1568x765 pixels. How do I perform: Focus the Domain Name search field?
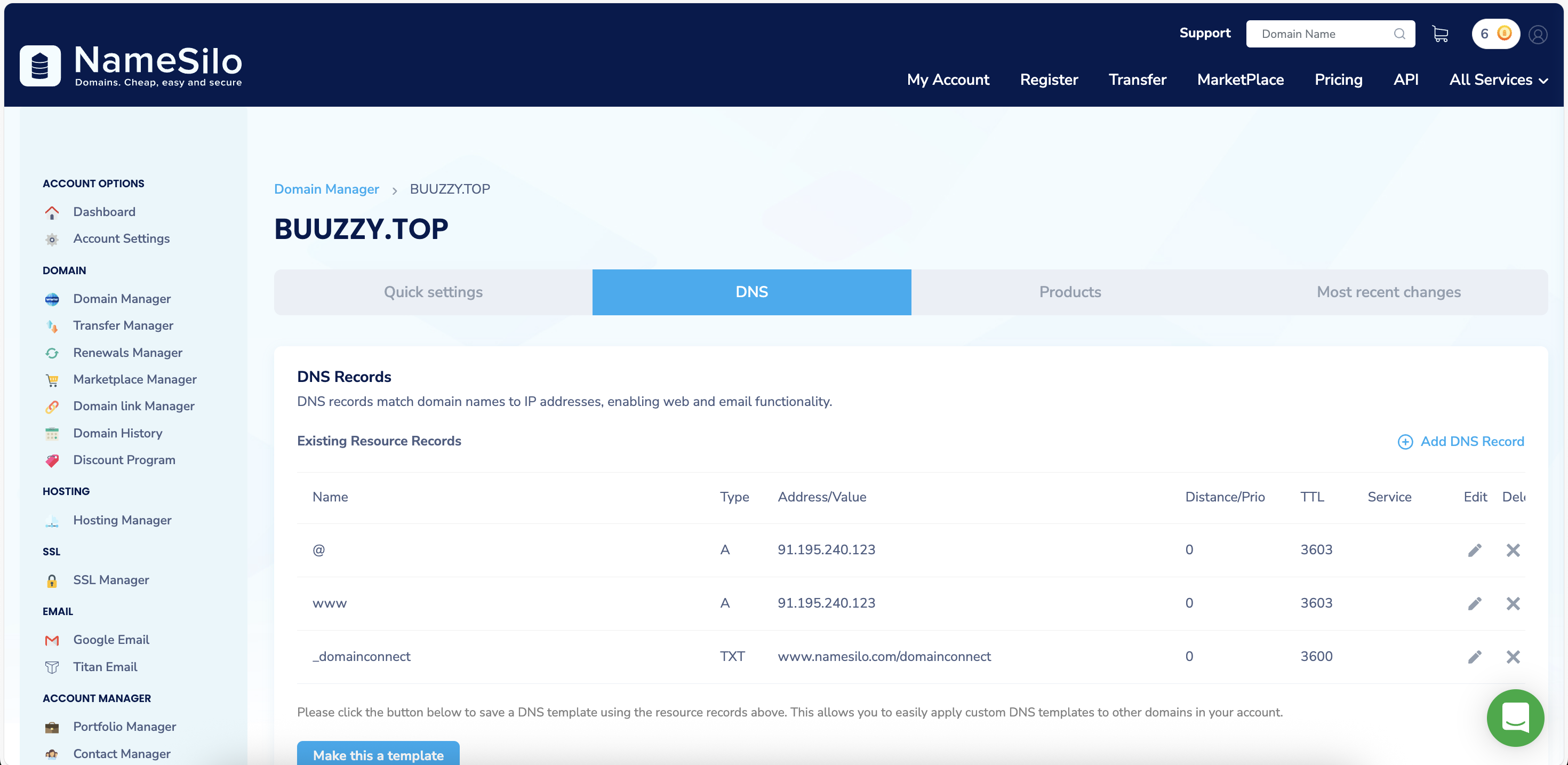point(1330,34)
